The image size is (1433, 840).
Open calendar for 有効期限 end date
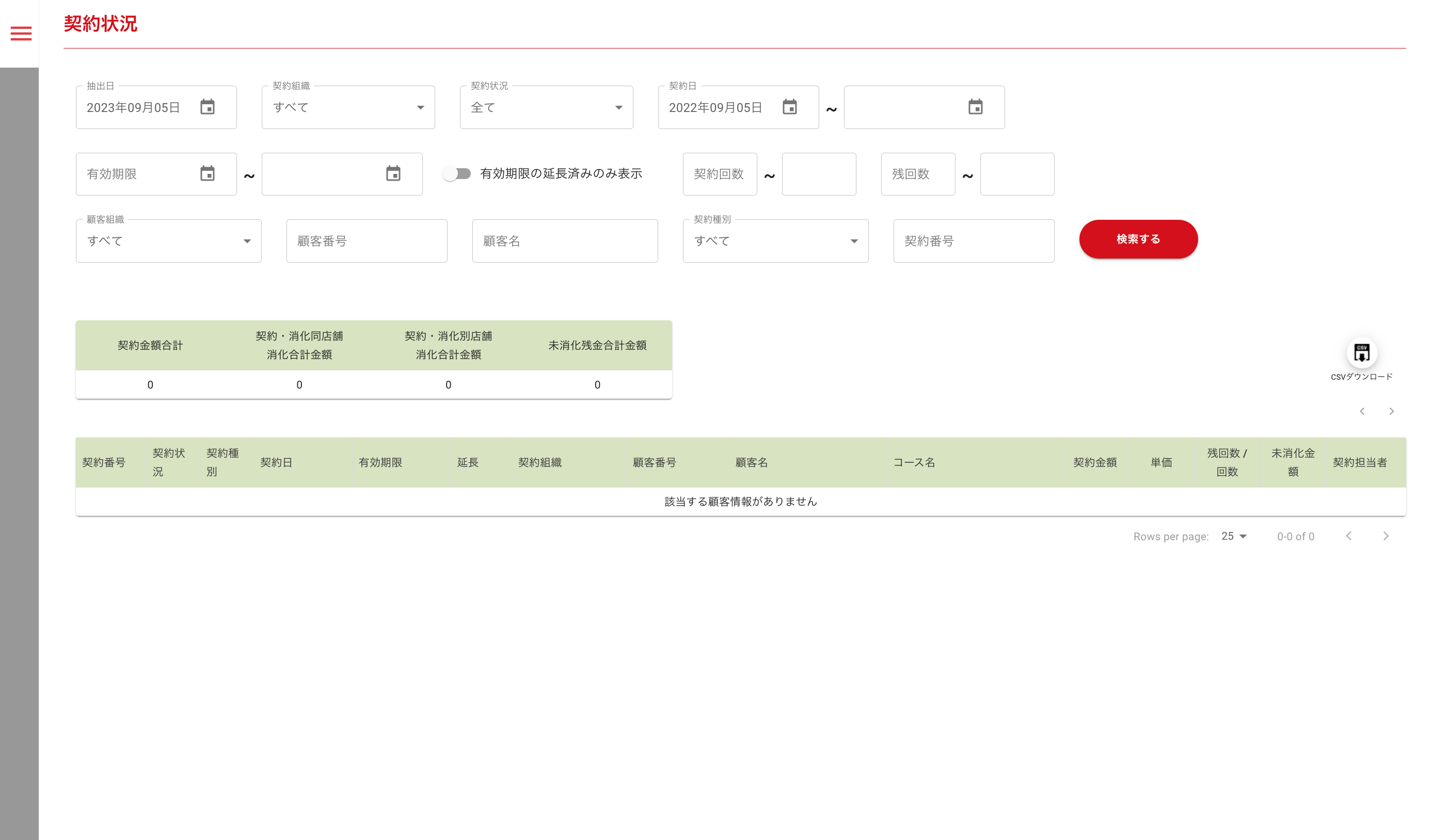(393, 173)
